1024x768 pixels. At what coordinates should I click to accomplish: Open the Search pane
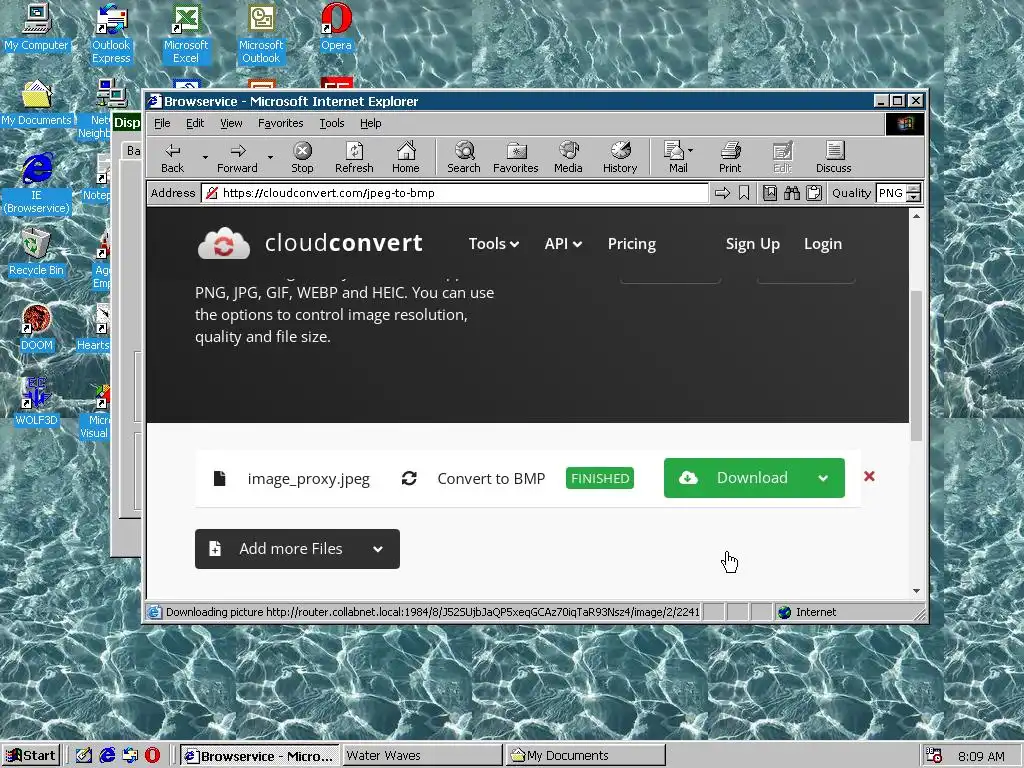click(464, 158)
